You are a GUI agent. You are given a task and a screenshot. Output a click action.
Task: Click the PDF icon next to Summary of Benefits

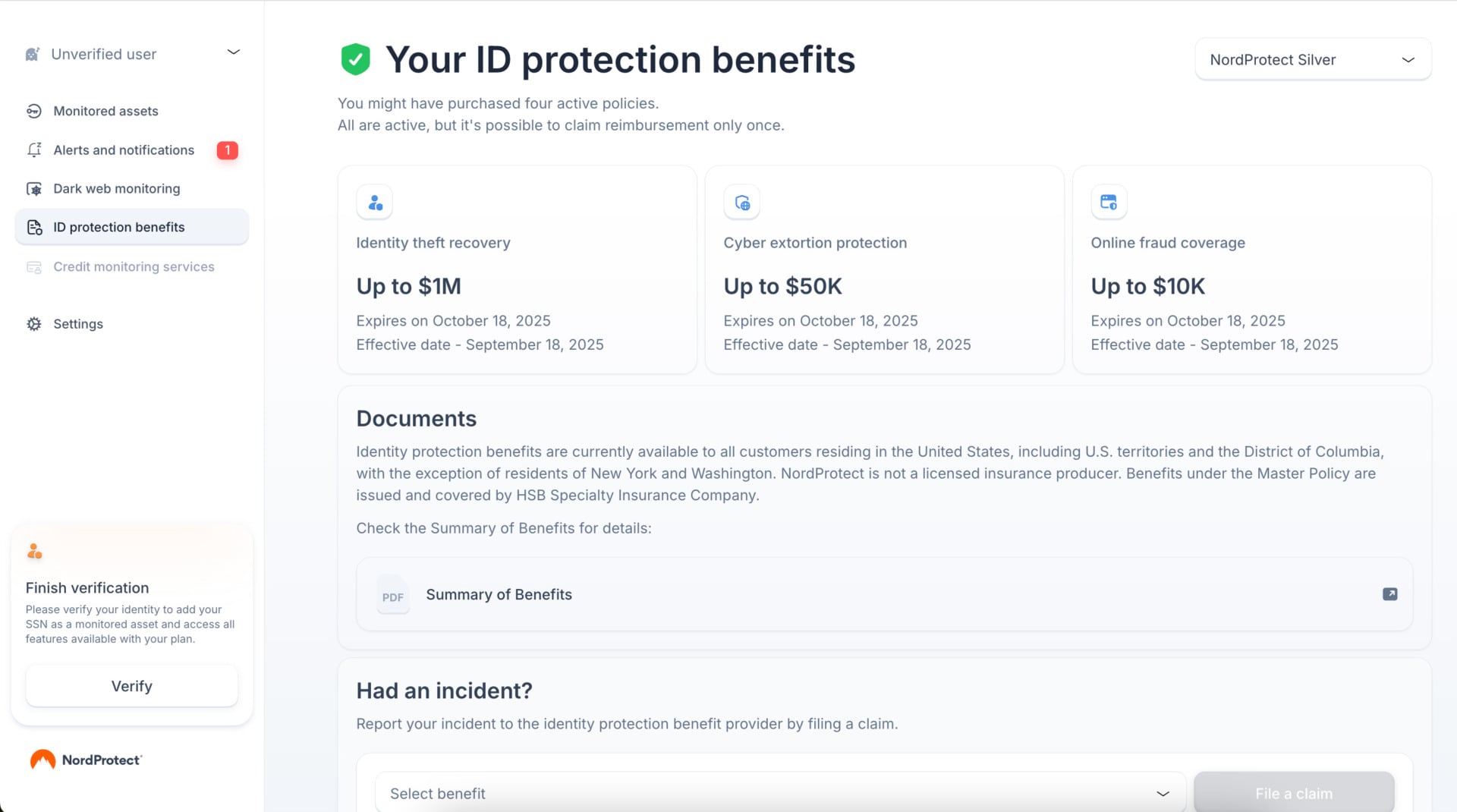click(393, 595)
